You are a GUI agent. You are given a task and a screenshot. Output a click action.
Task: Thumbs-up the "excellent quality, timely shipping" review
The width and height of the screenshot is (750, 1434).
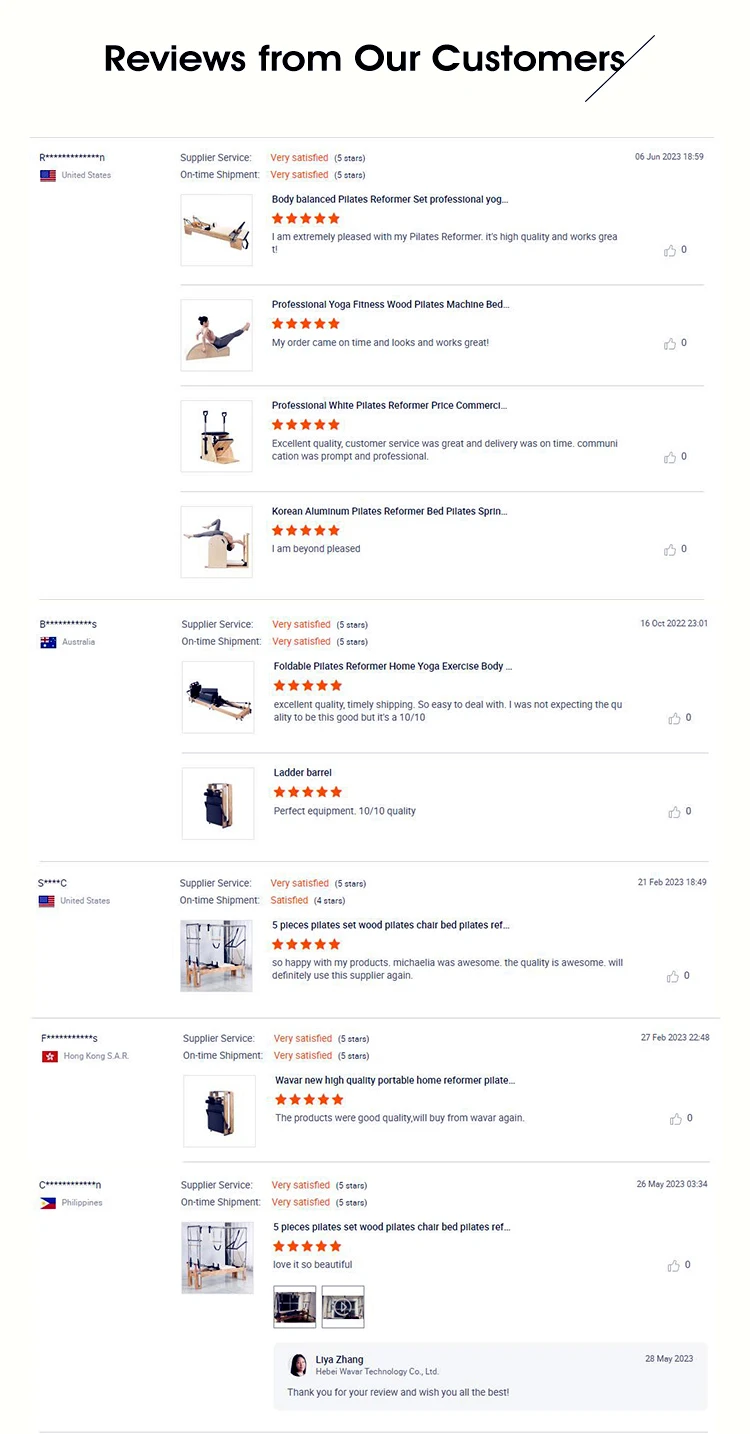[x=674, y=718]
